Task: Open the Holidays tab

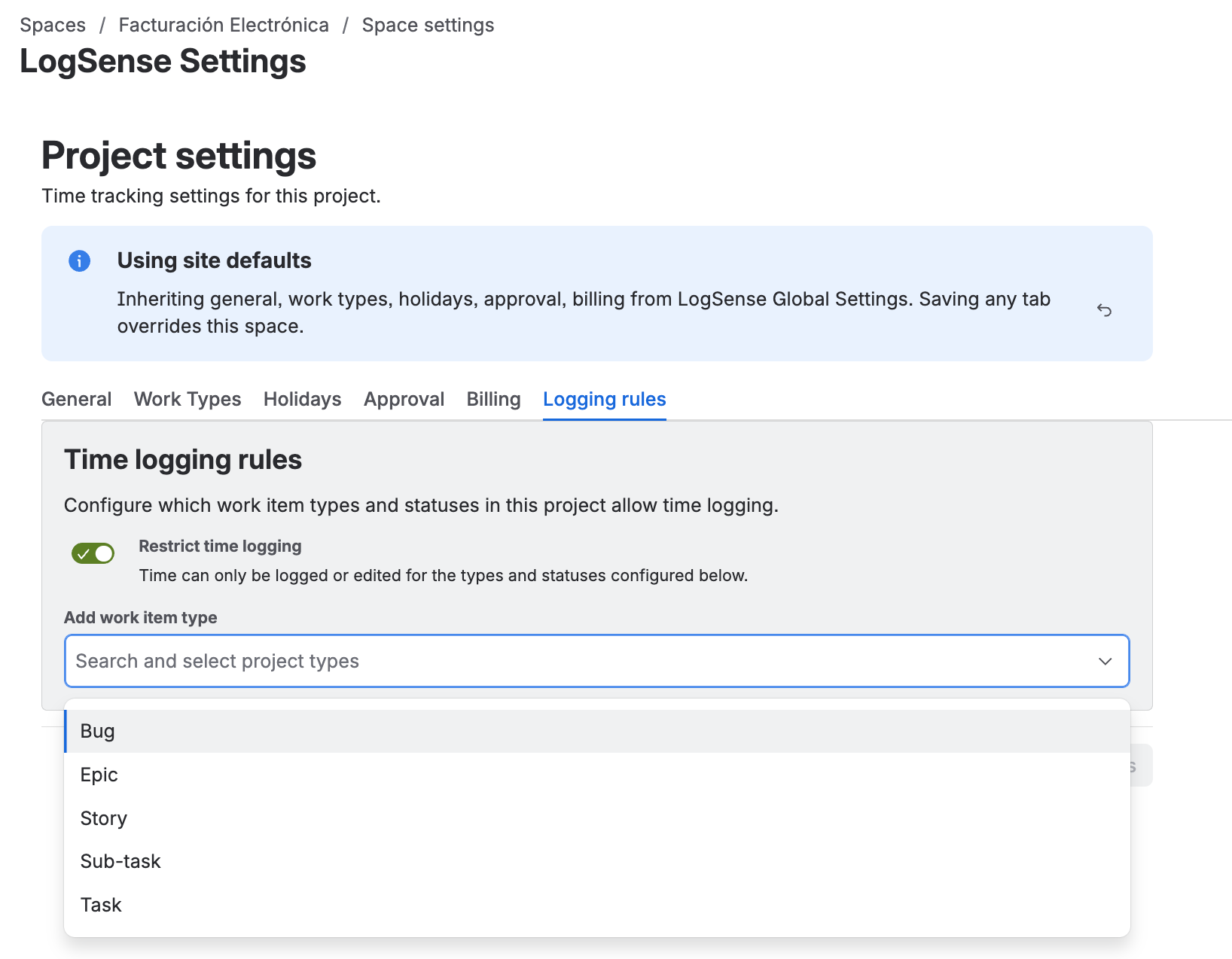Action: (302, 399)
